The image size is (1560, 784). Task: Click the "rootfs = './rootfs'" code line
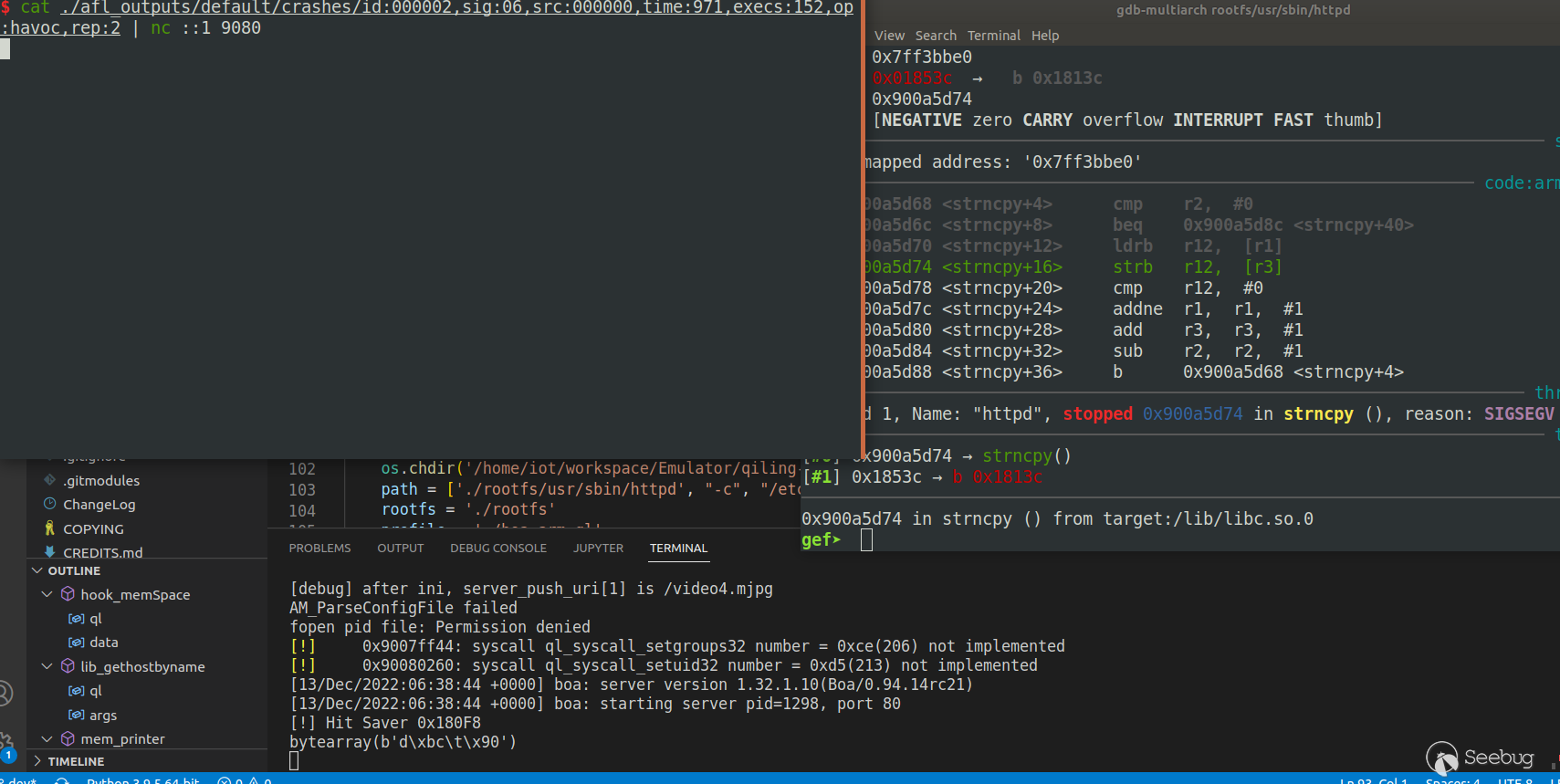468,510
